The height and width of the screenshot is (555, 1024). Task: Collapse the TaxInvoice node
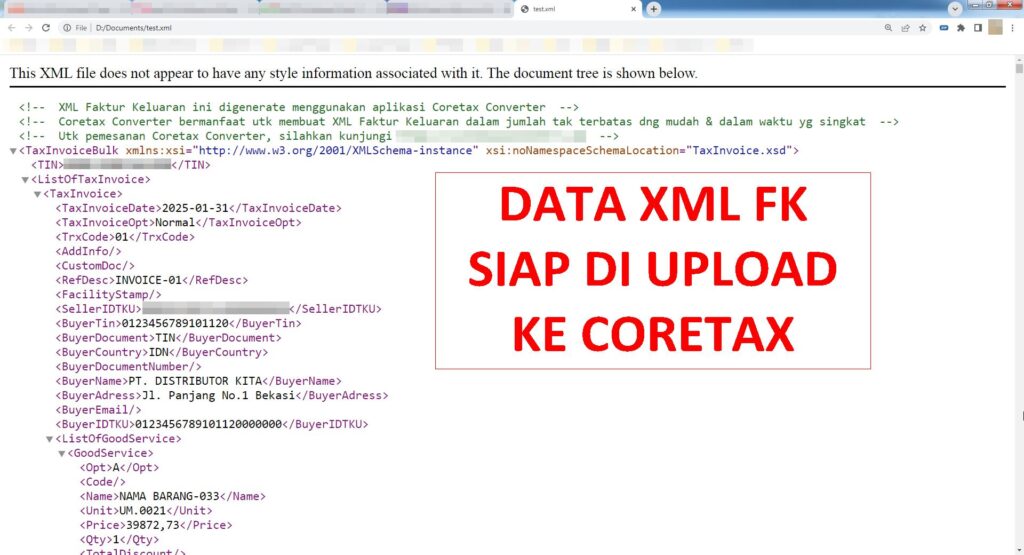click(x=37, y=194)
